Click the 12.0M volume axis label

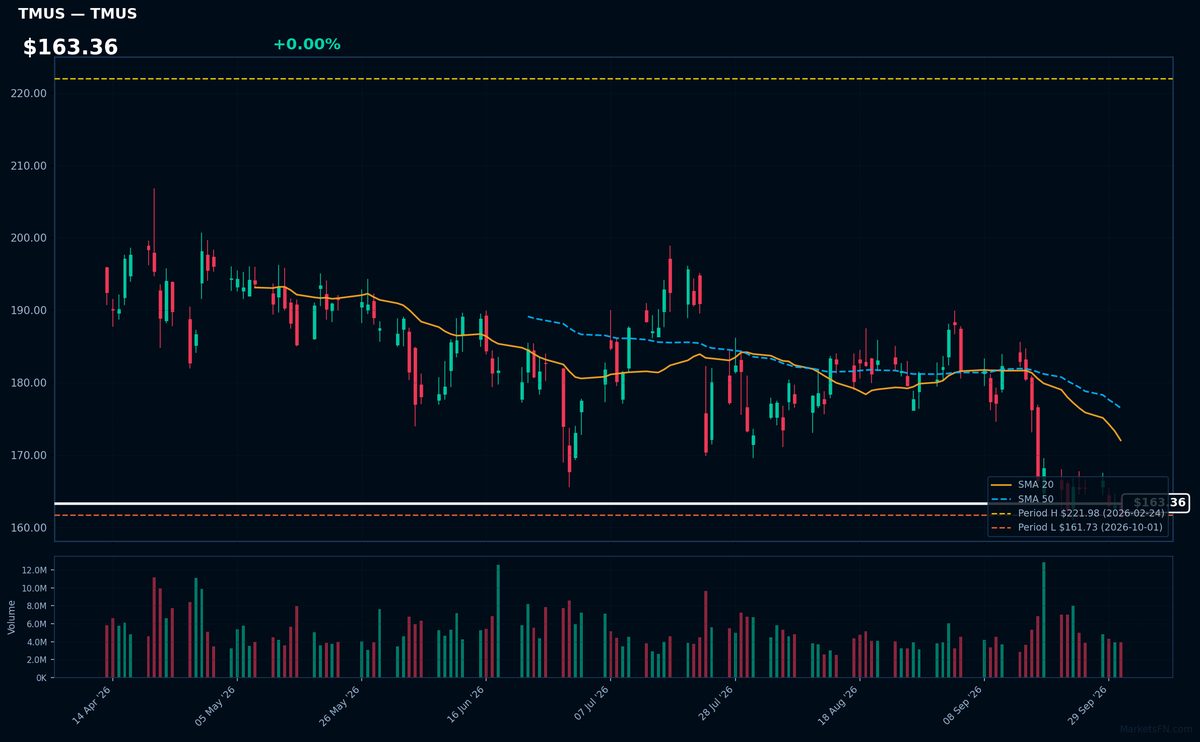coord(33,570)
